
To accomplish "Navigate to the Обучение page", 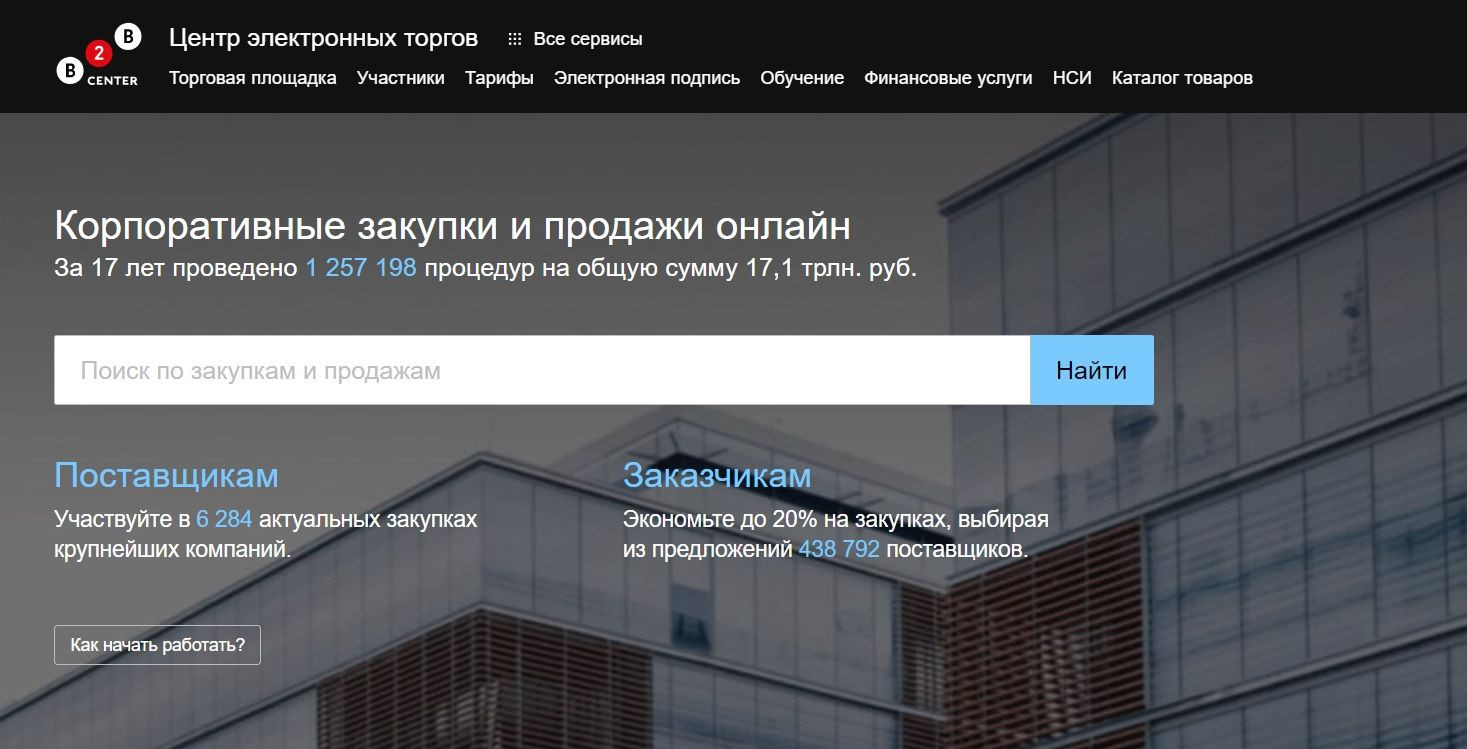I will 802,77.
